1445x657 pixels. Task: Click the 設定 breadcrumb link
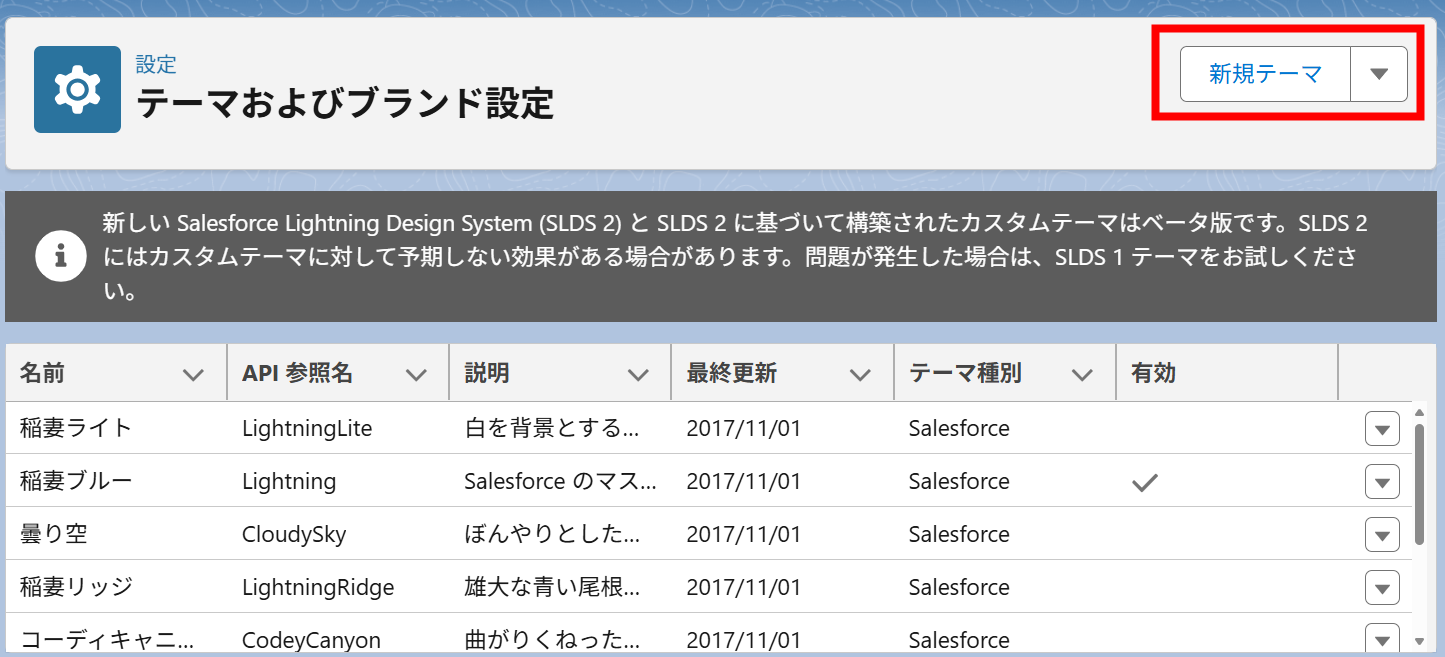[154, 64]
